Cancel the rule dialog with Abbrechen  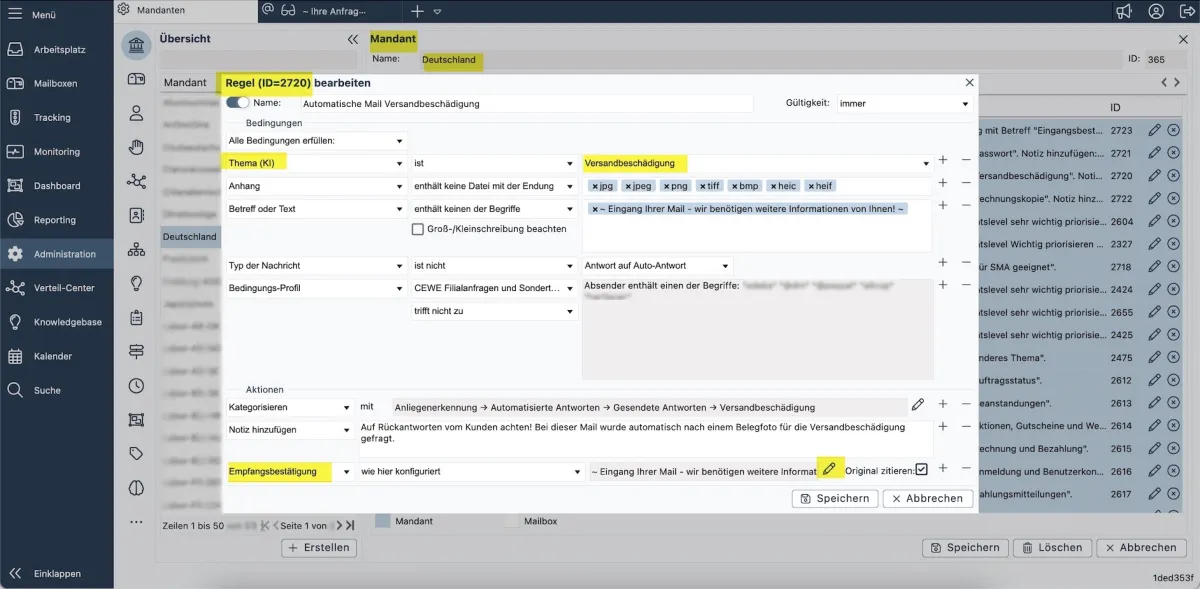pyautogui.click(x=928, y=498)
